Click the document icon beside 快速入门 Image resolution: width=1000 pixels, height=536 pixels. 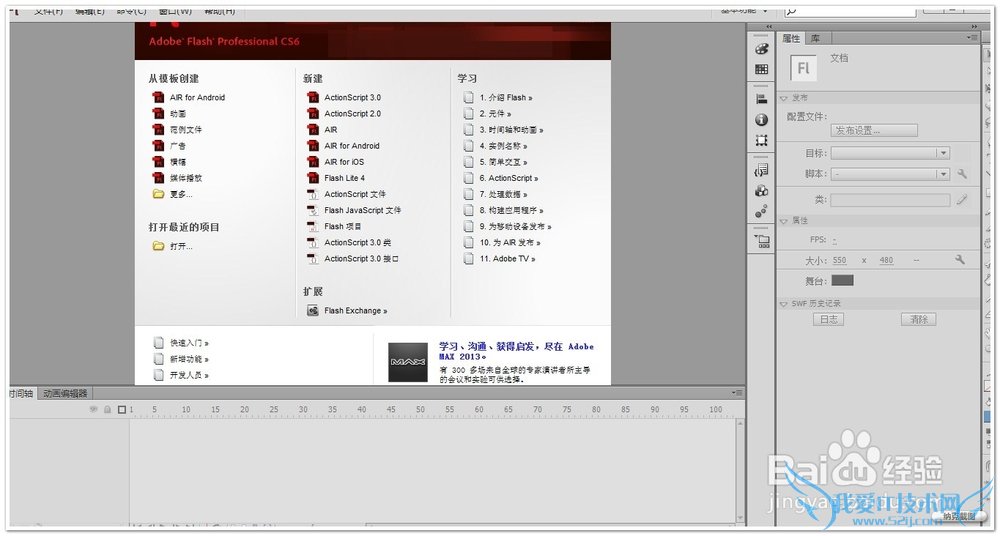(x=158, y=343)
